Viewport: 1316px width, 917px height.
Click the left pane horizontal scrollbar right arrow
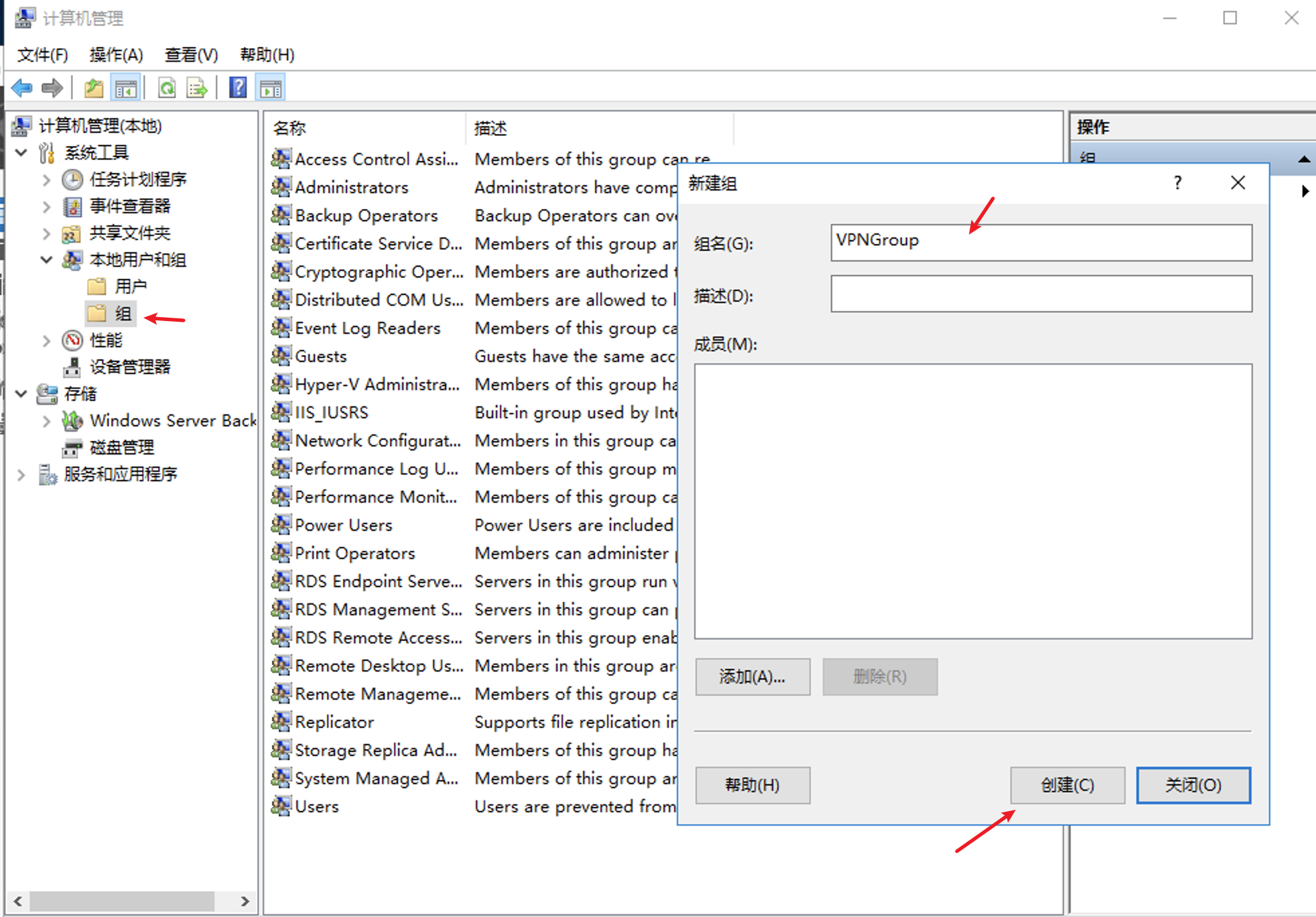(245, 901)
